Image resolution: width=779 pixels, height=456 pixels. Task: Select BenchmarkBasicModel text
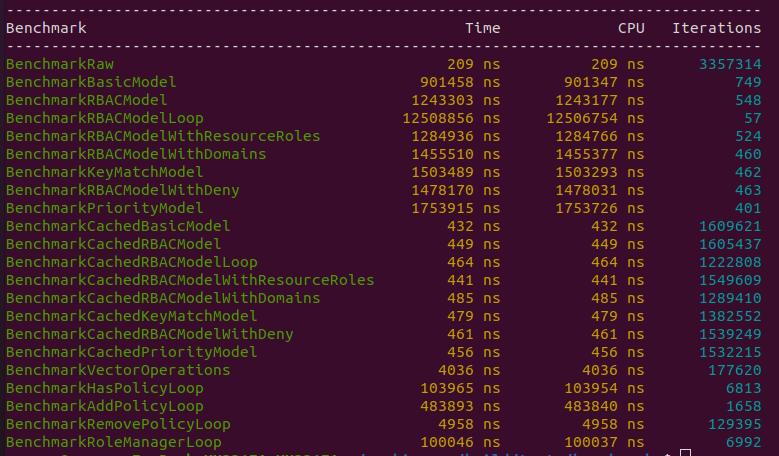(x=91, y=82)
